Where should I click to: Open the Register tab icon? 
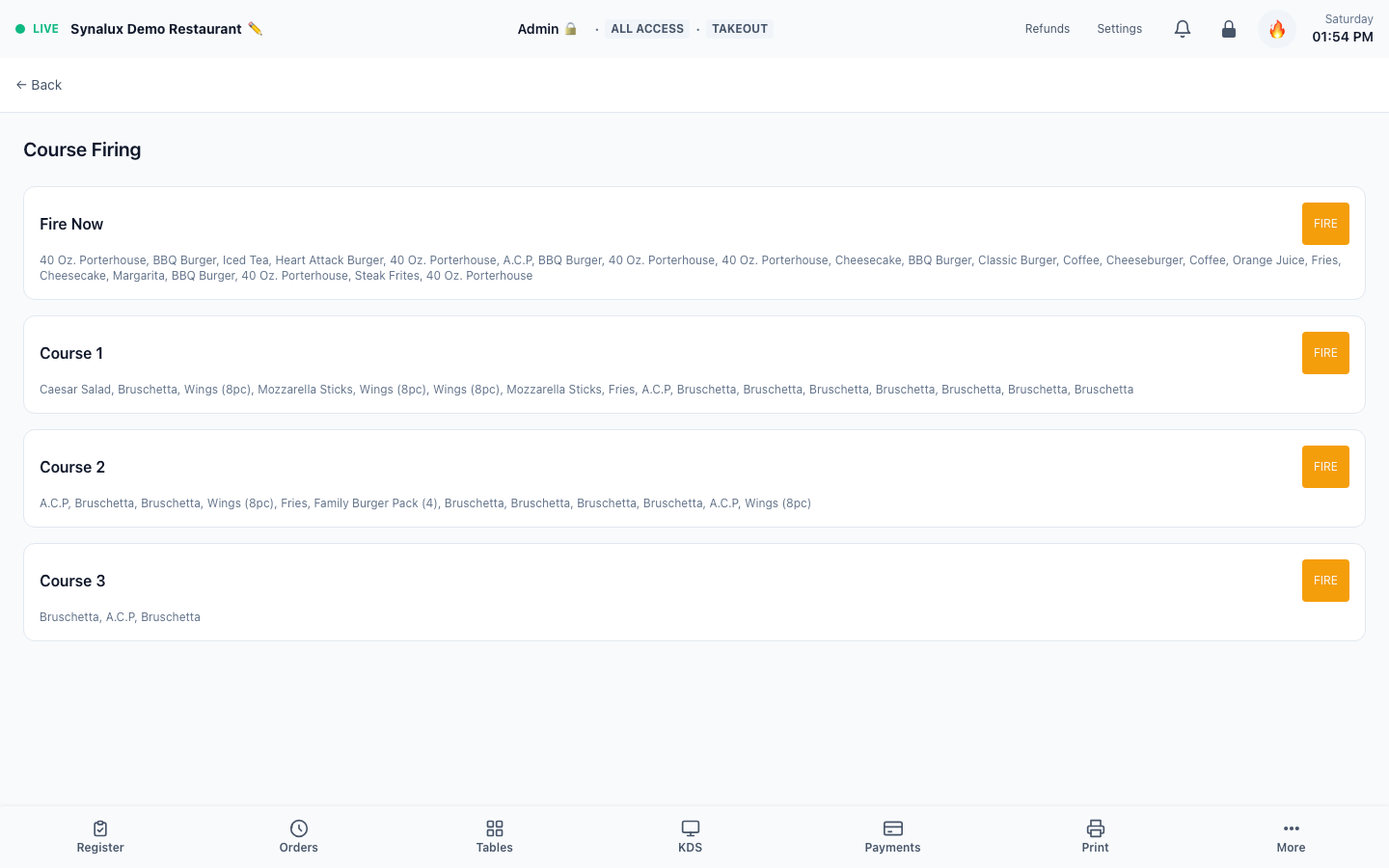(x=100, y=828)
